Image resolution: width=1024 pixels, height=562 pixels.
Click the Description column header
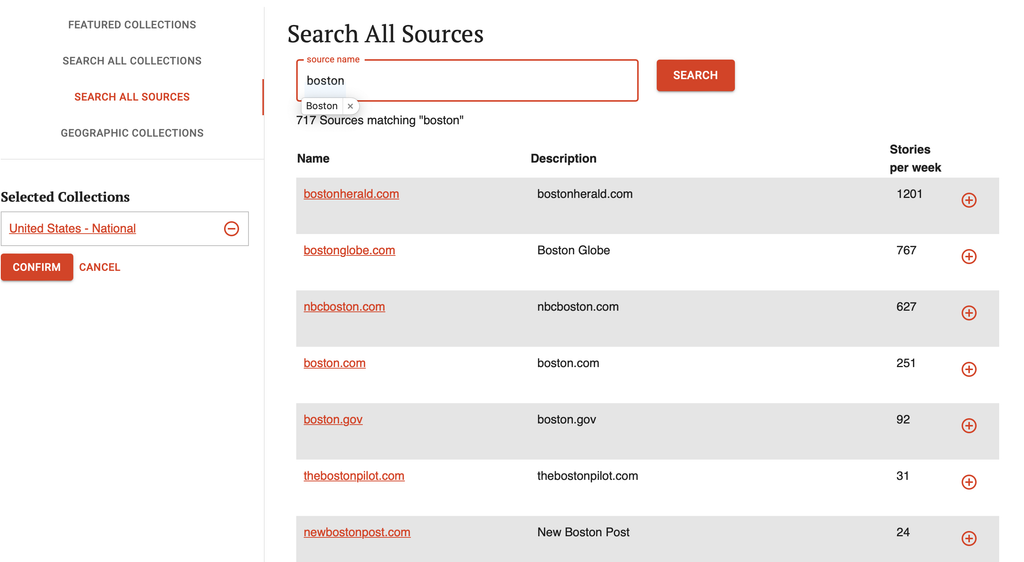click(x=564, y=159)
